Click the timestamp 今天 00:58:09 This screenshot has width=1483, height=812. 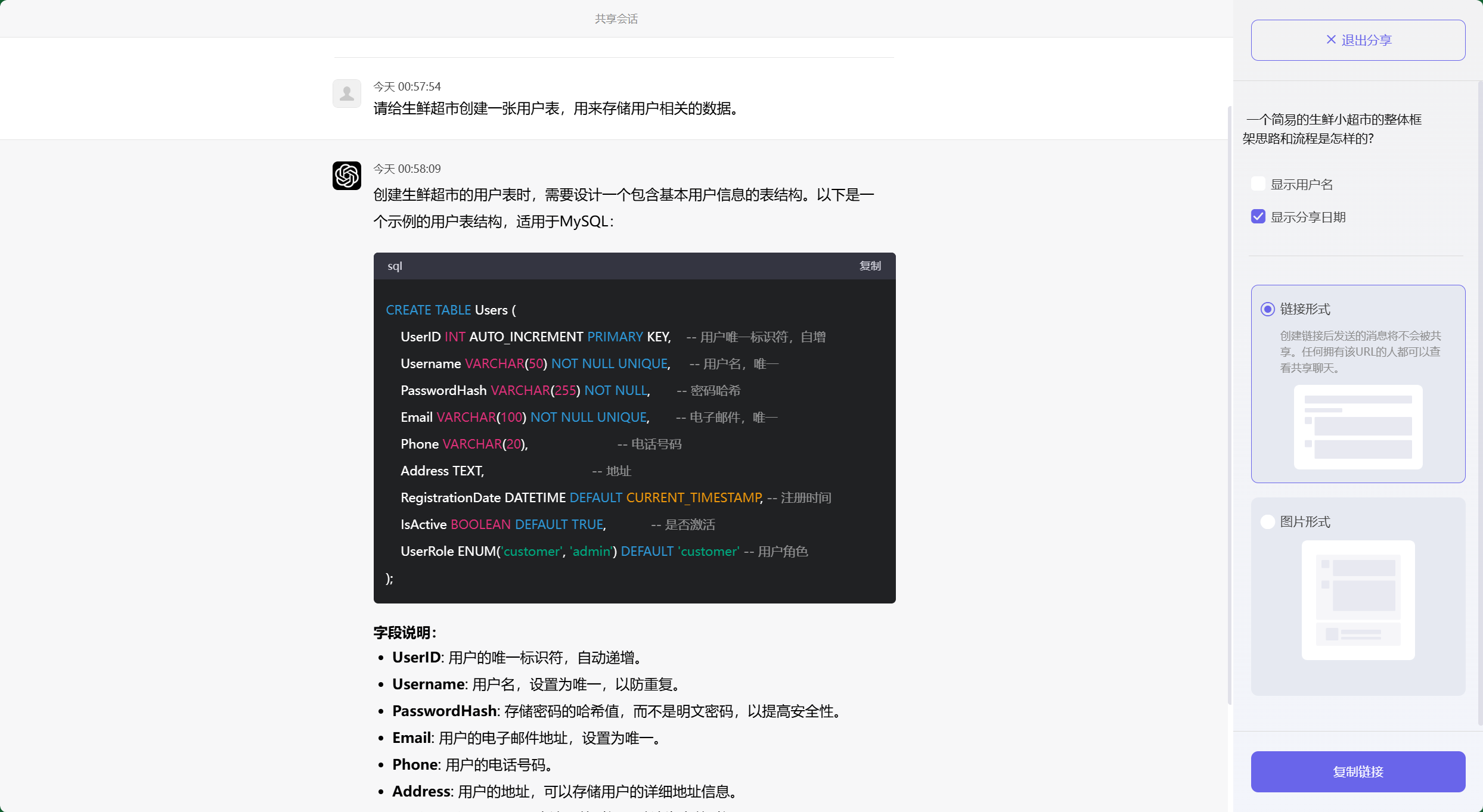coord(407,169)
